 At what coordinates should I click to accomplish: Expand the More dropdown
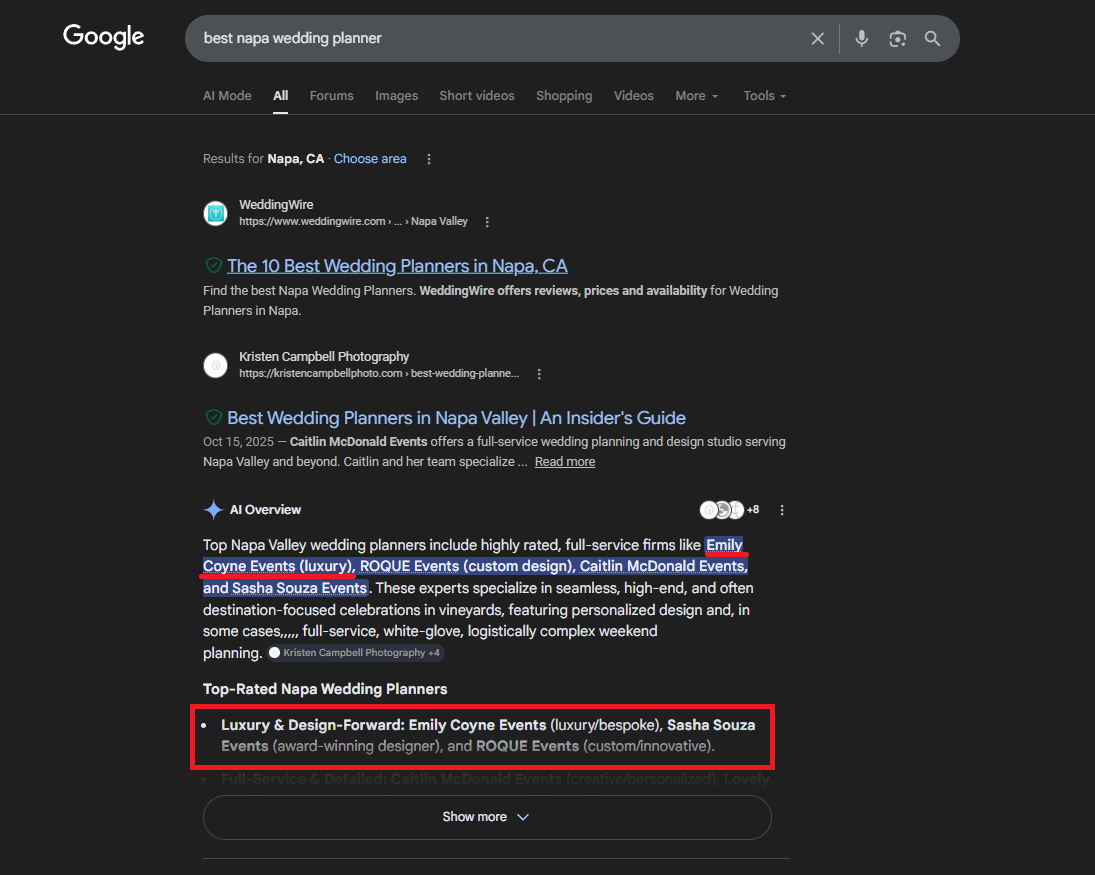pyautogui.click(x=696, y=96)
